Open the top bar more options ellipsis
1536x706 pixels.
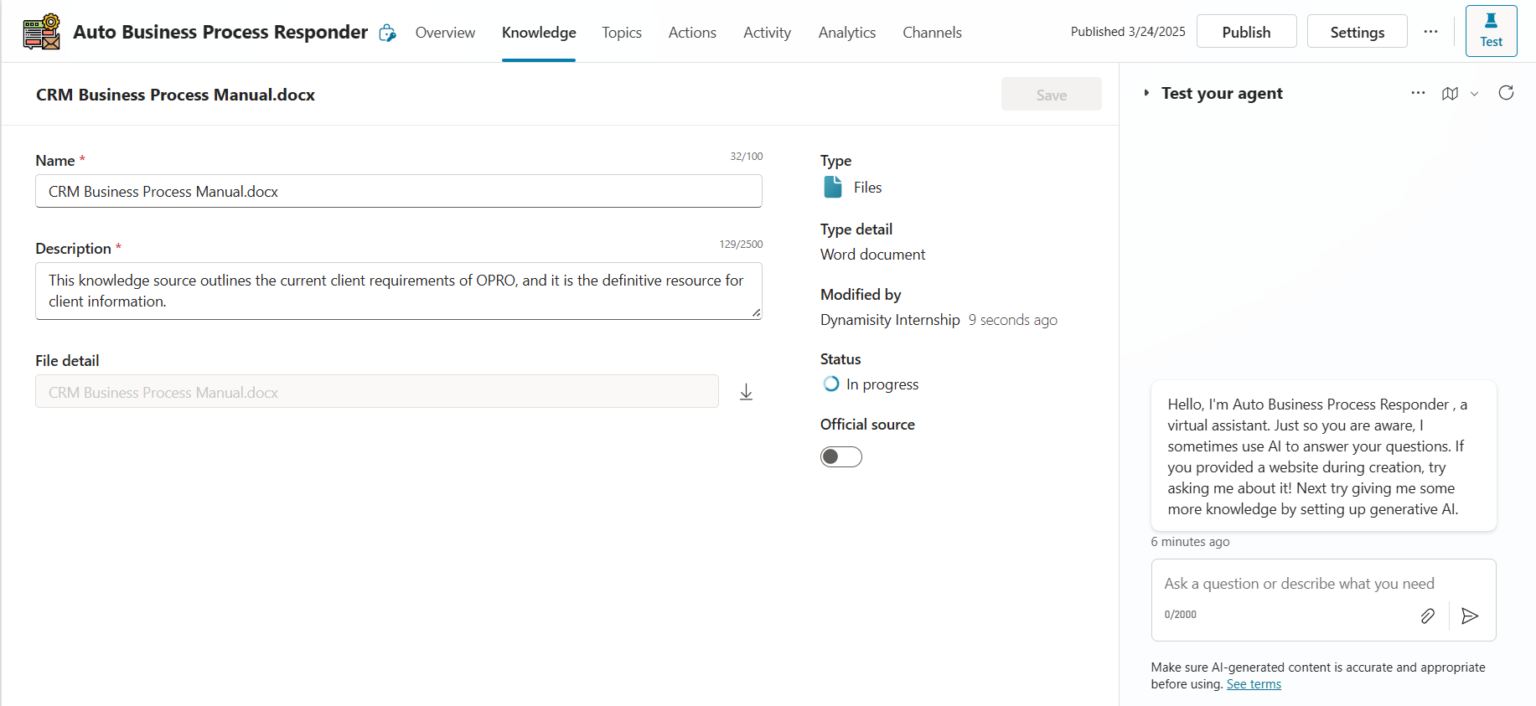point(1430,32)
